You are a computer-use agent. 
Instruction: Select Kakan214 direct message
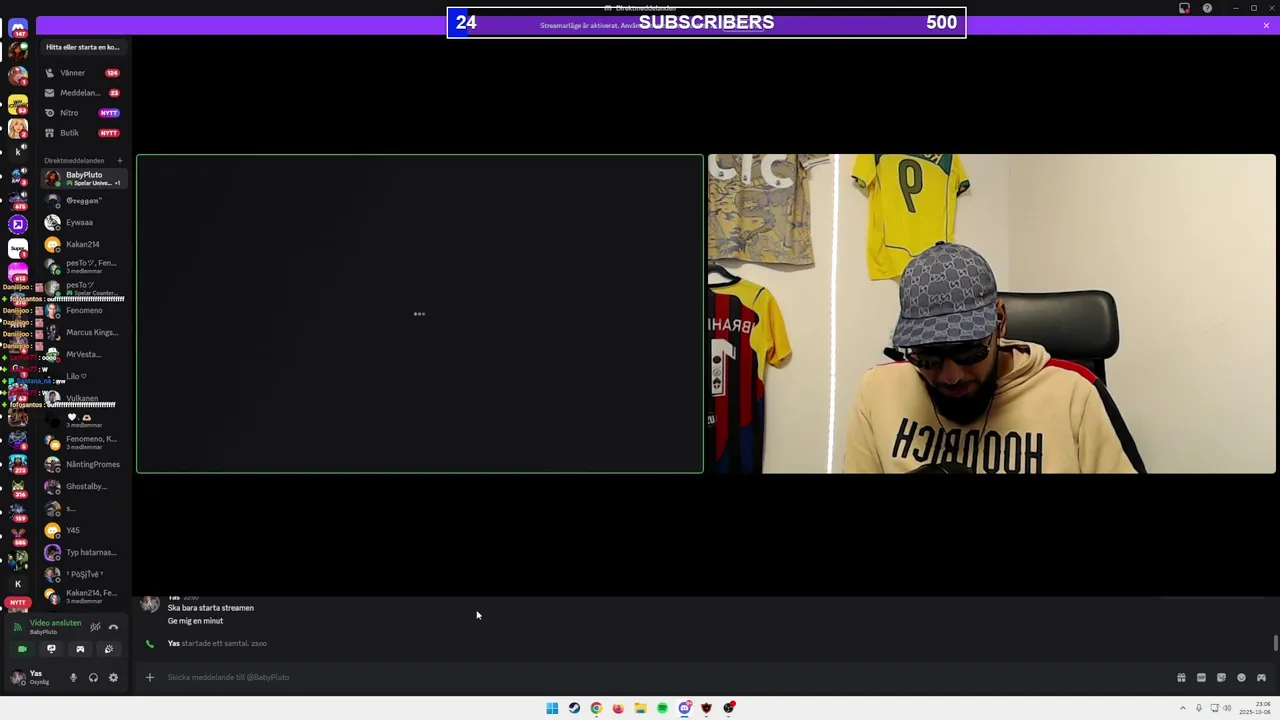(x=82, y=244)
